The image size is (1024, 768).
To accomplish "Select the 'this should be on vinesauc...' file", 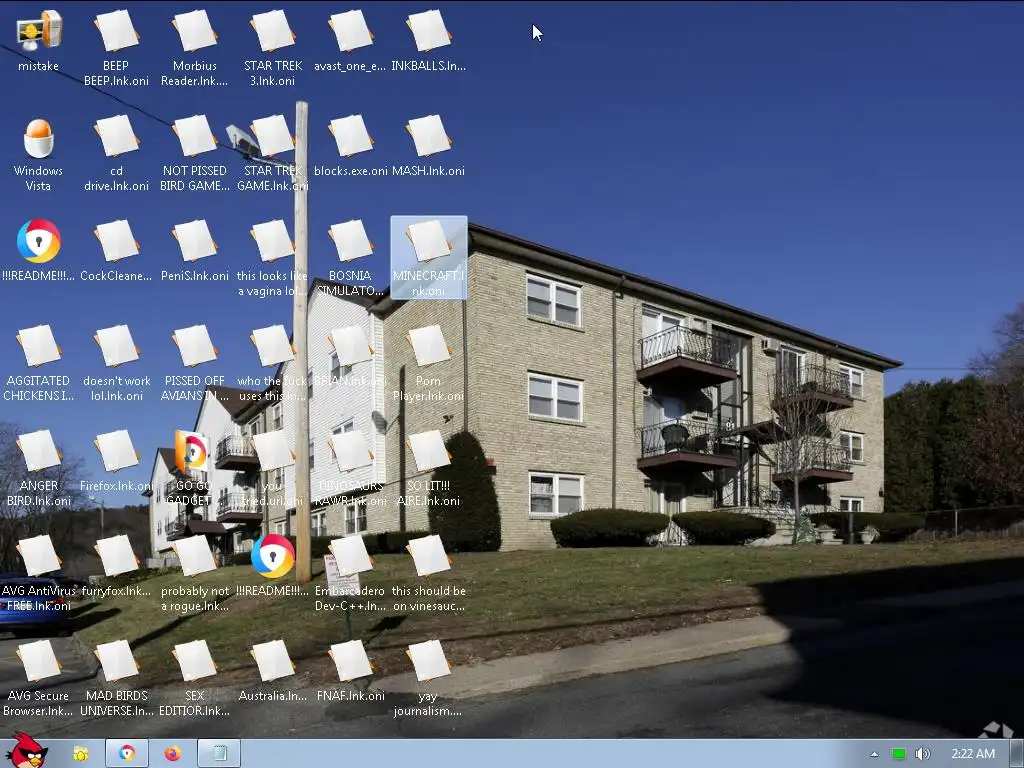I will [428, 574].
